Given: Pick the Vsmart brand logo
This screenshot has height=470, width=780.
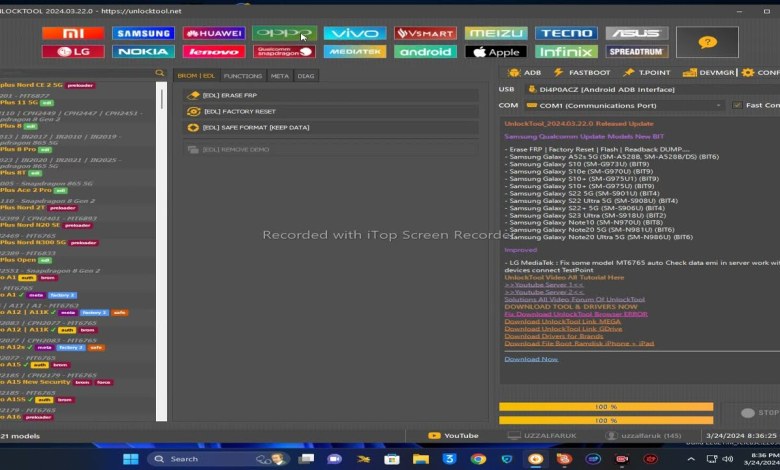Looking at the screenshot, I should (425, 33).
